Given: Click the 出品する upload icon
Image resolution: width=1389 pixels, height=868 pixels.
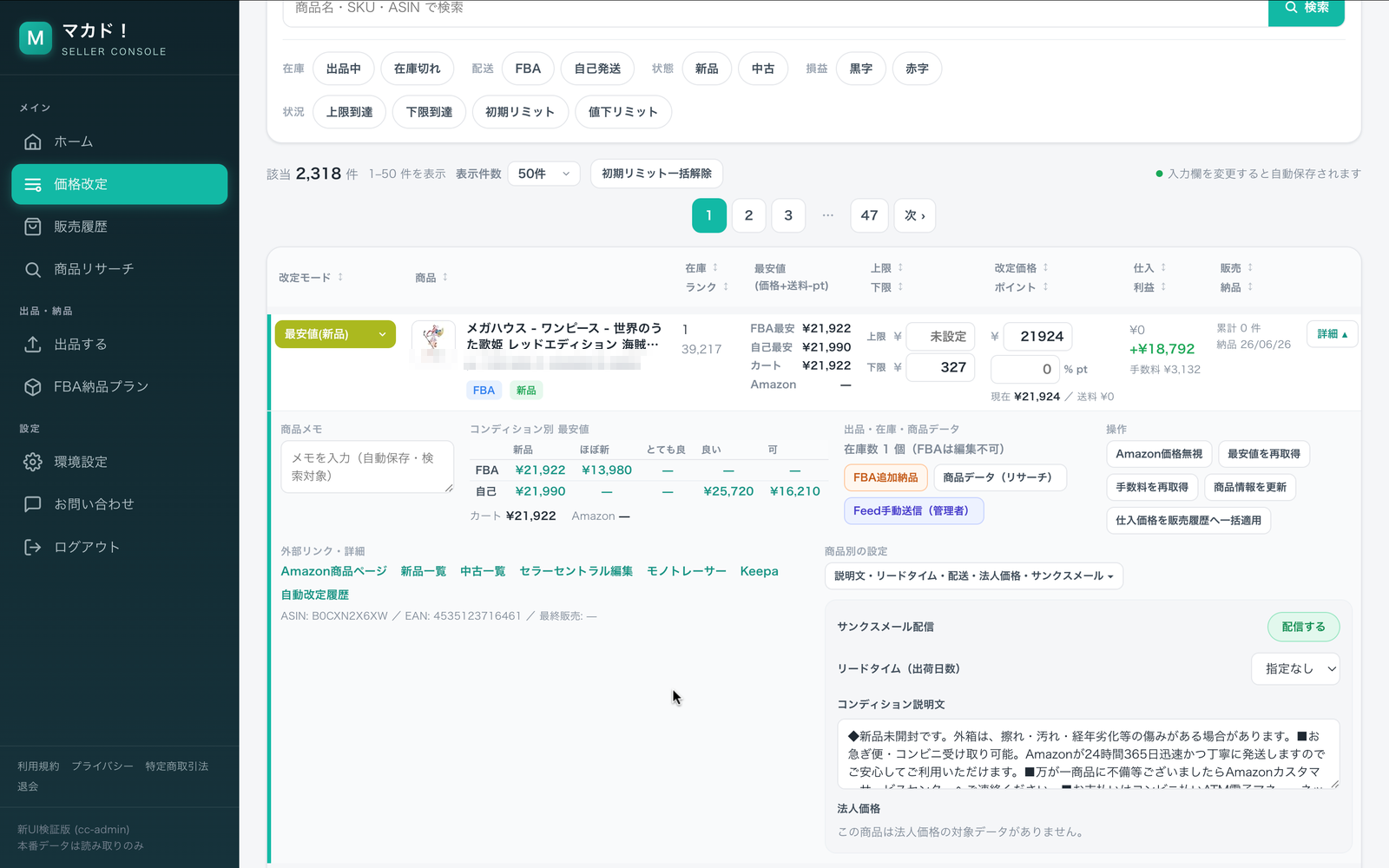Looking at the screenshot, I should click(x=33, y=345).
